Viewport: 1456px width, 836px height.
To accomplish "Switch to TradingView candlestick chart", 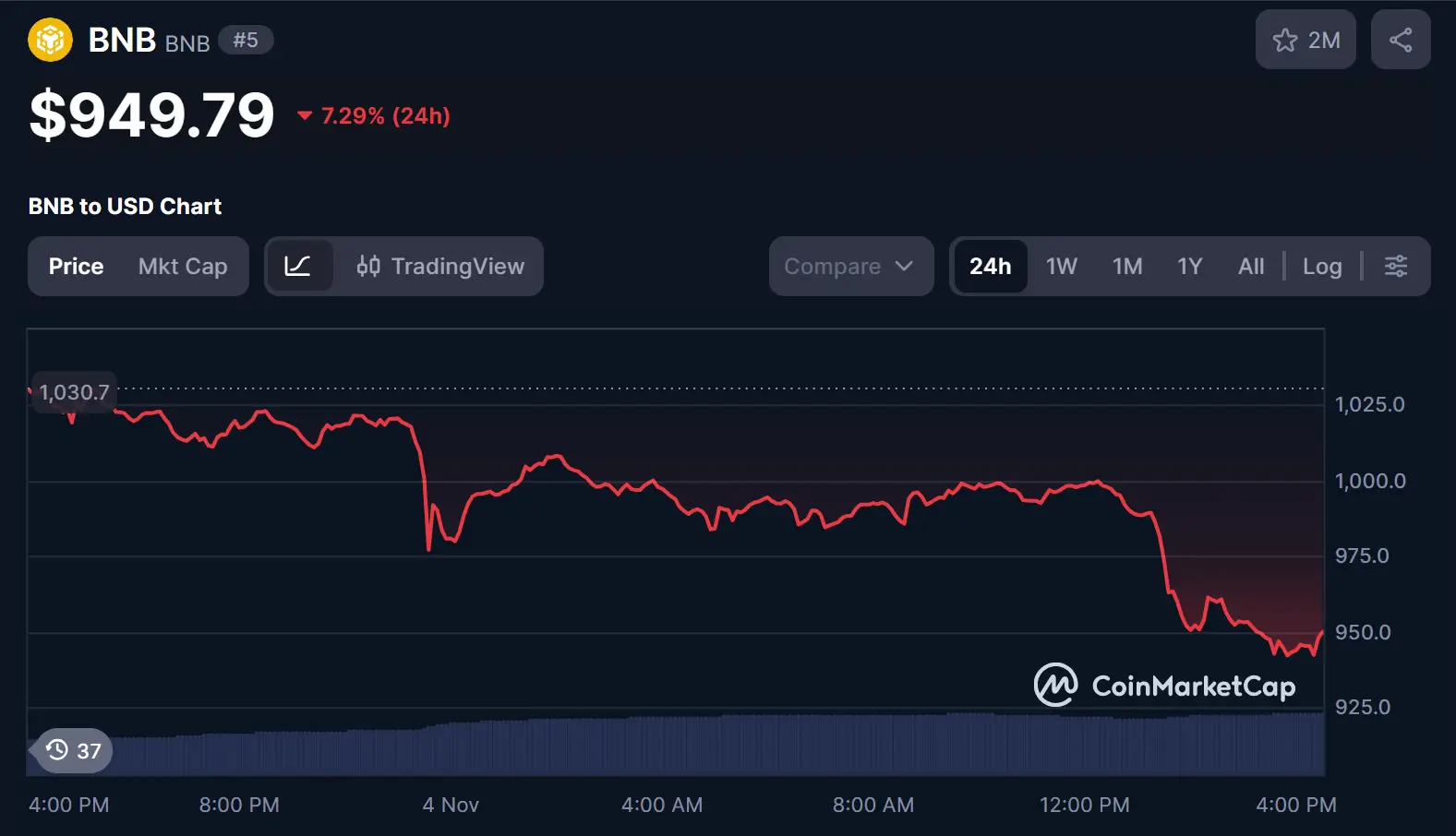I will click(x=440, y=266).
